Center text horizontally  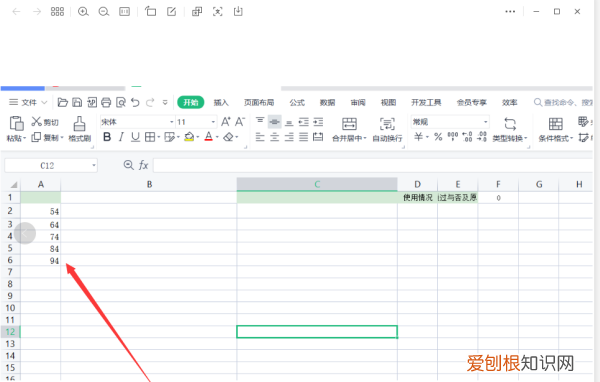(x=274, y=137)
